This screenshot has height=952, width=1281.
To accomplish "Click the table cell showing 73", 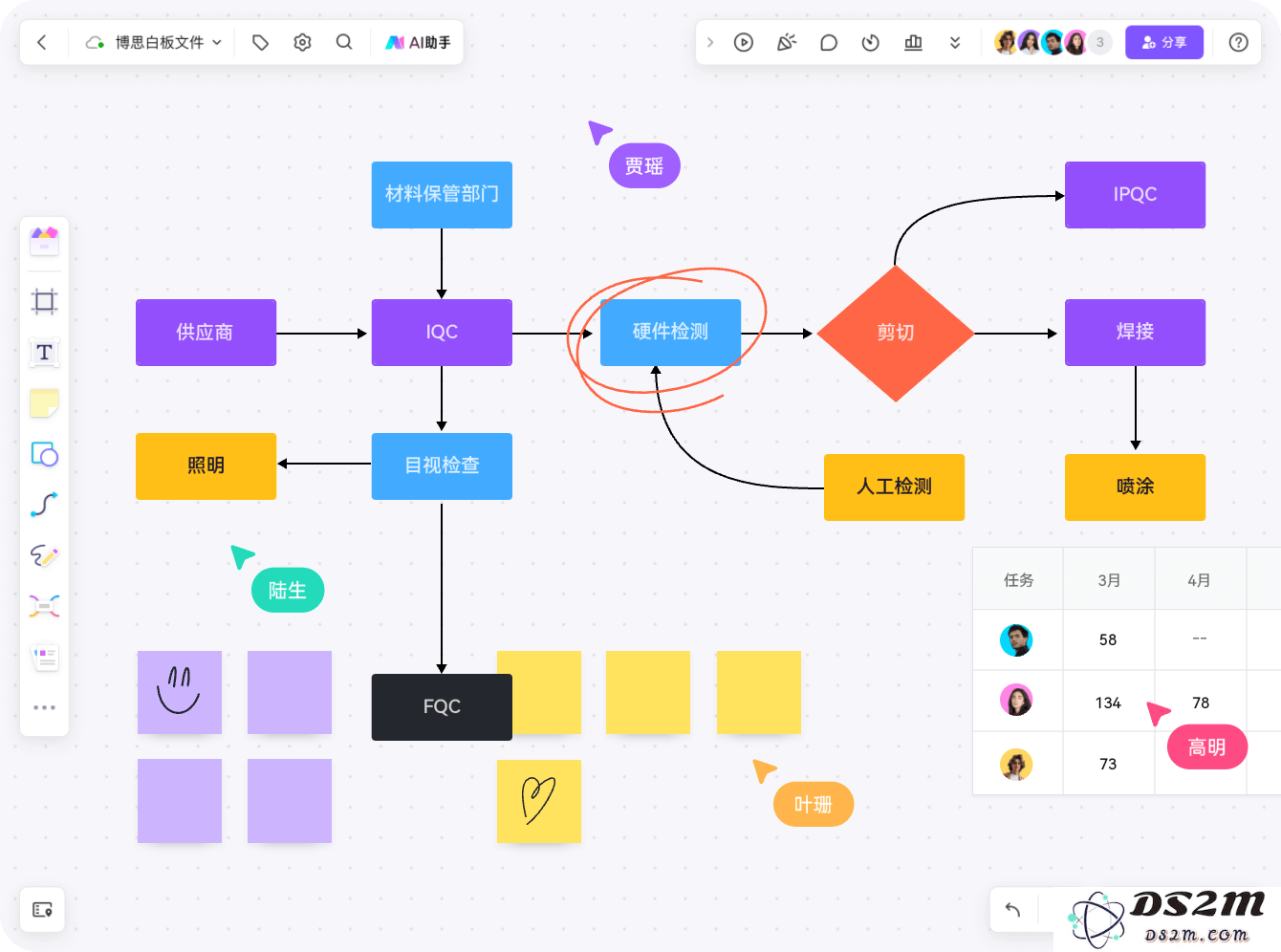I will point(1109,764).
